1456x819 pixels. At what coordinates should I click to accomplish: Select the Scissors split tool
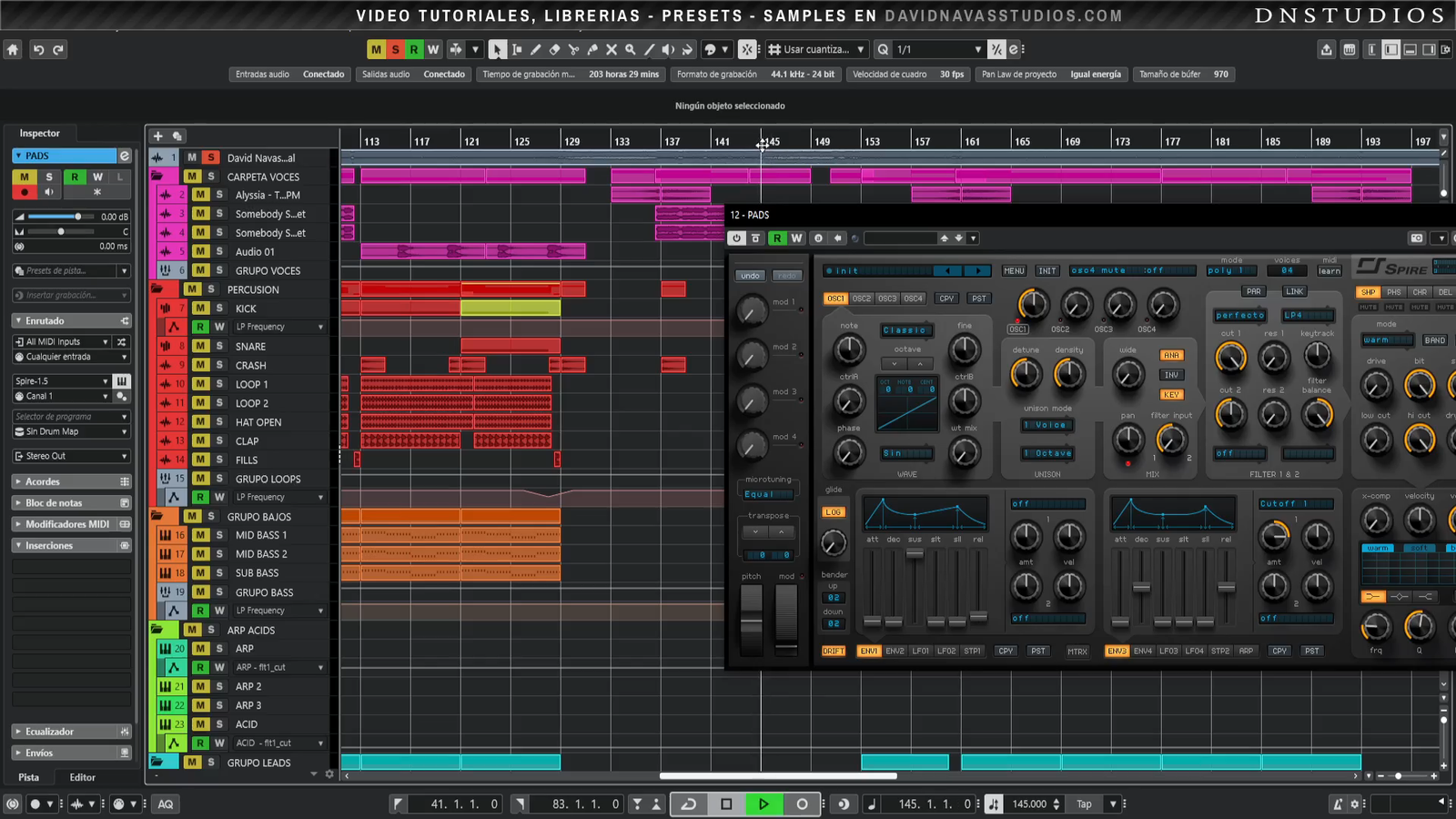(x=573, y=50)
